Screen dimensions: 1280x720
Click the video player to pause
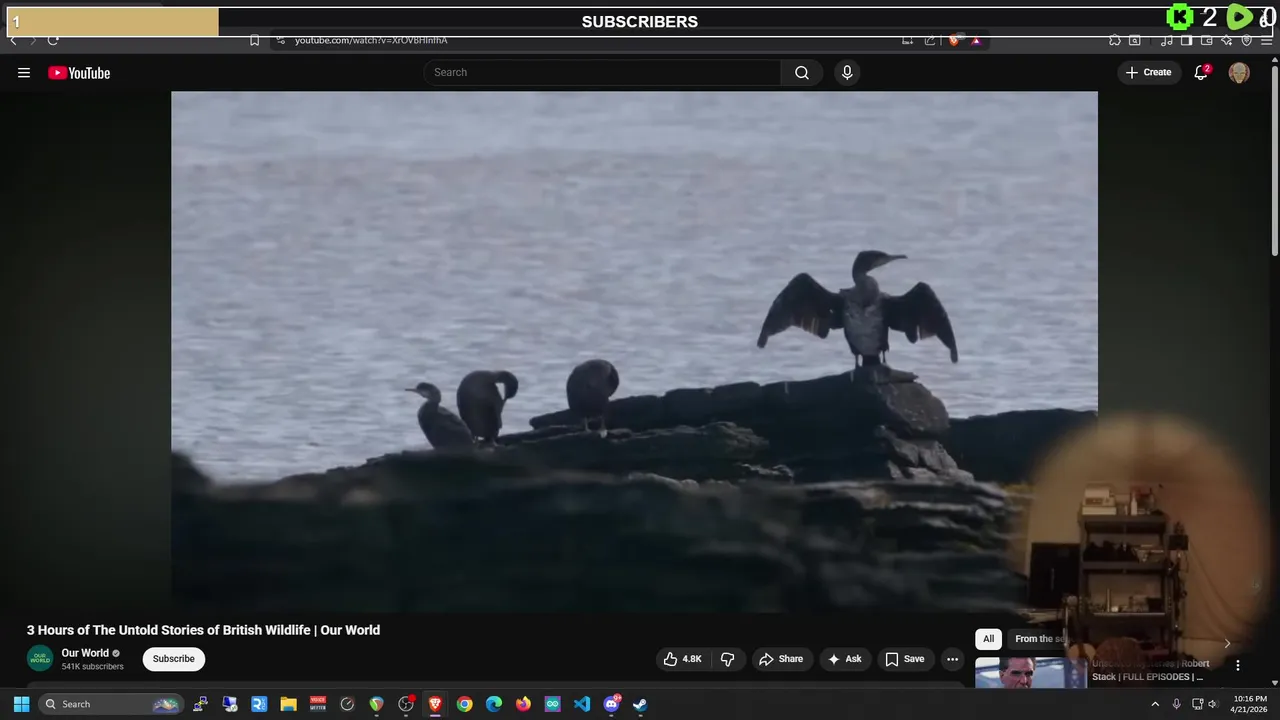(x=634, y=351)
